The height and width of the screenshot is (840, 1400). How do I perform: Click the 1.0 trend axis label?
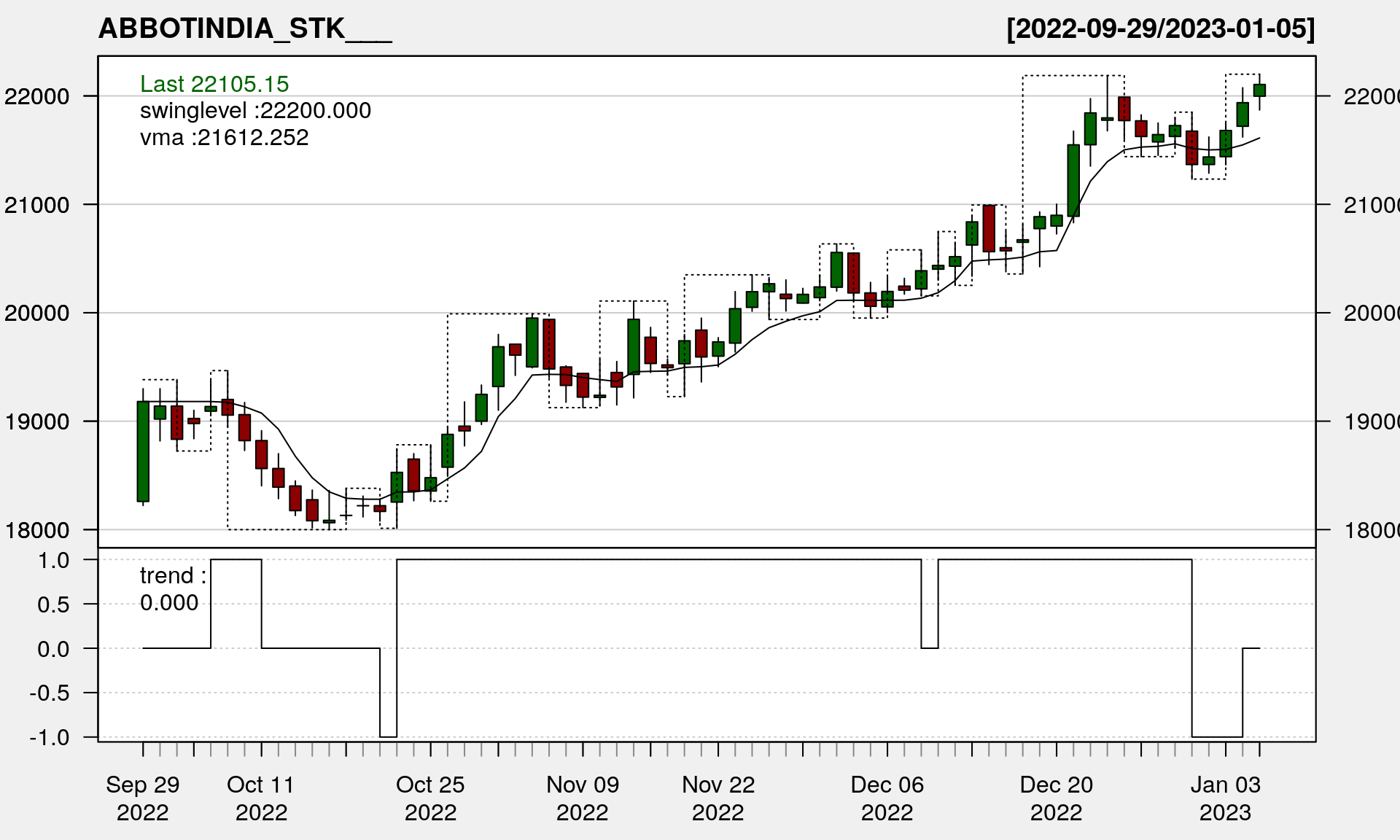click(54, 560)
